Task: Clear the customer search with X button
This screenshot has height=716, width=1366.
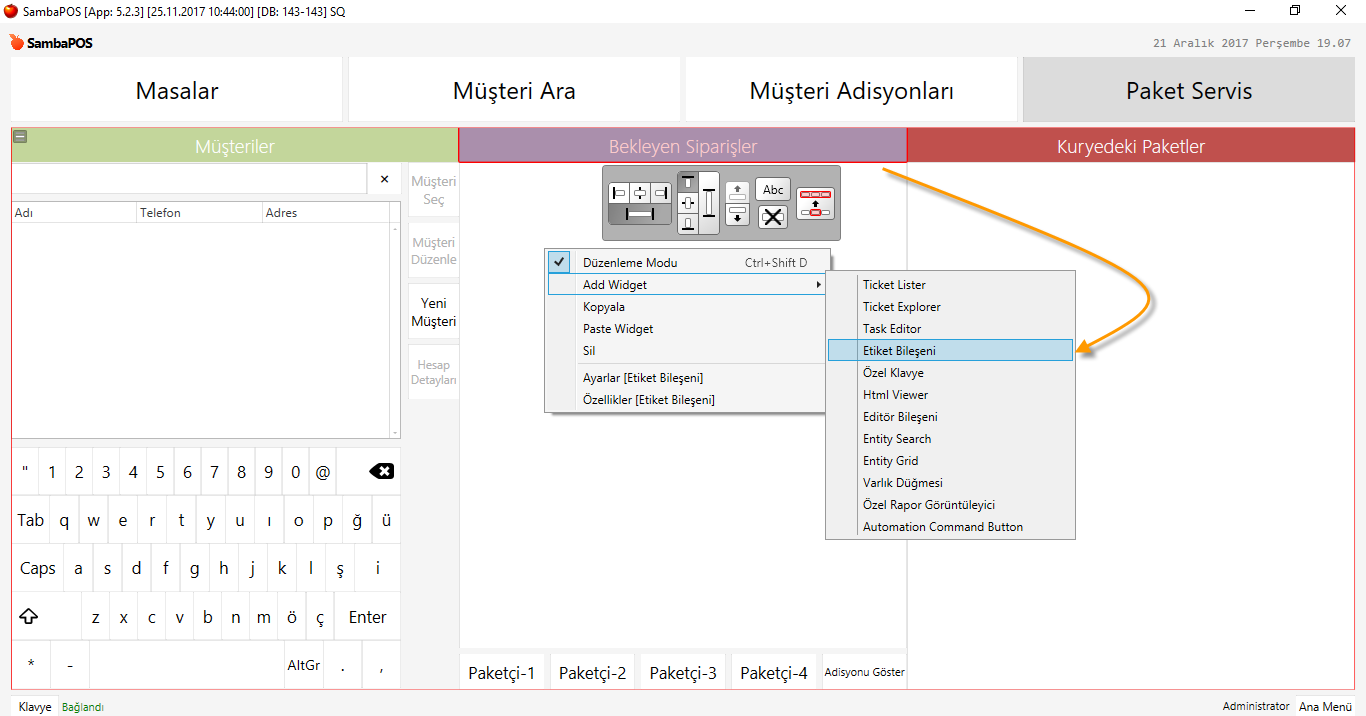Action: coord(384,179)
